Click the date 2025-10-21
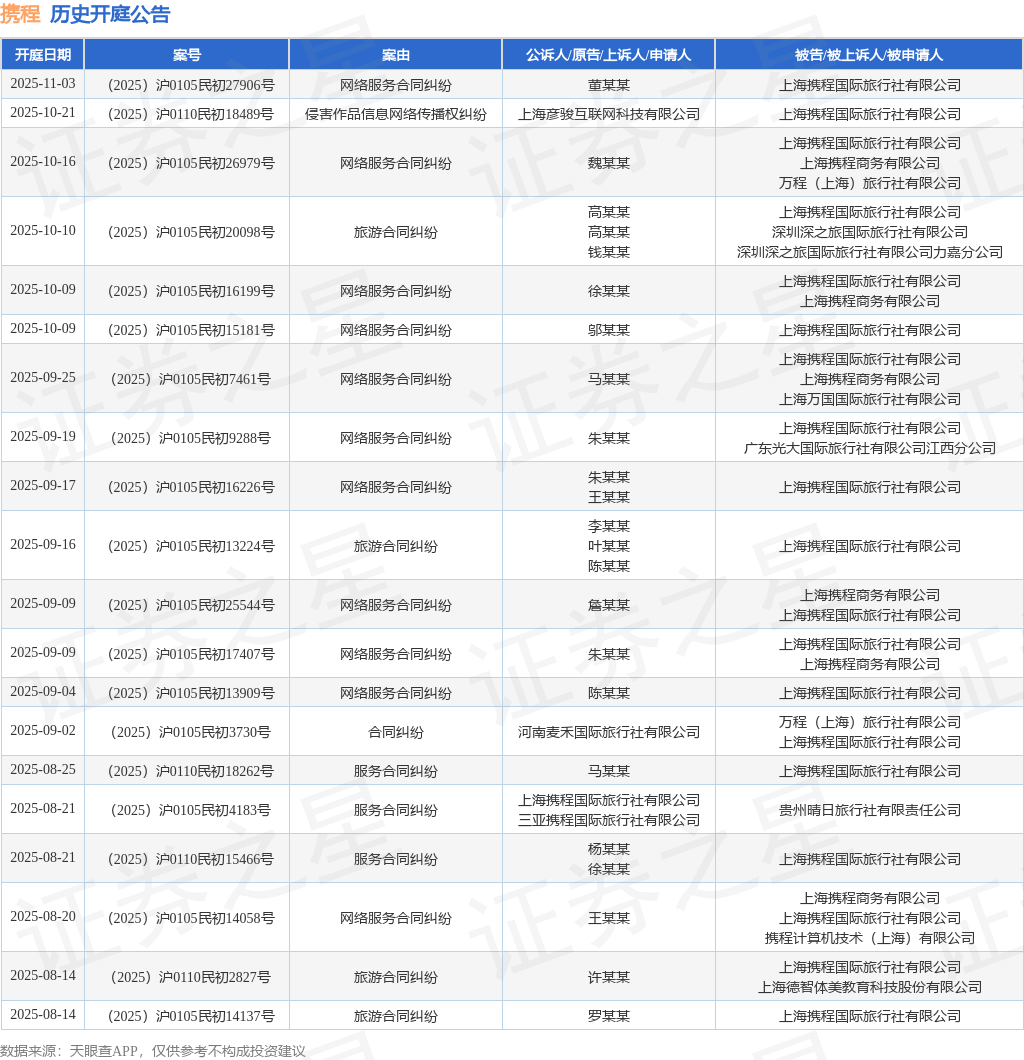Viewport: 1024px width, 1060px height. click(43, 113)
